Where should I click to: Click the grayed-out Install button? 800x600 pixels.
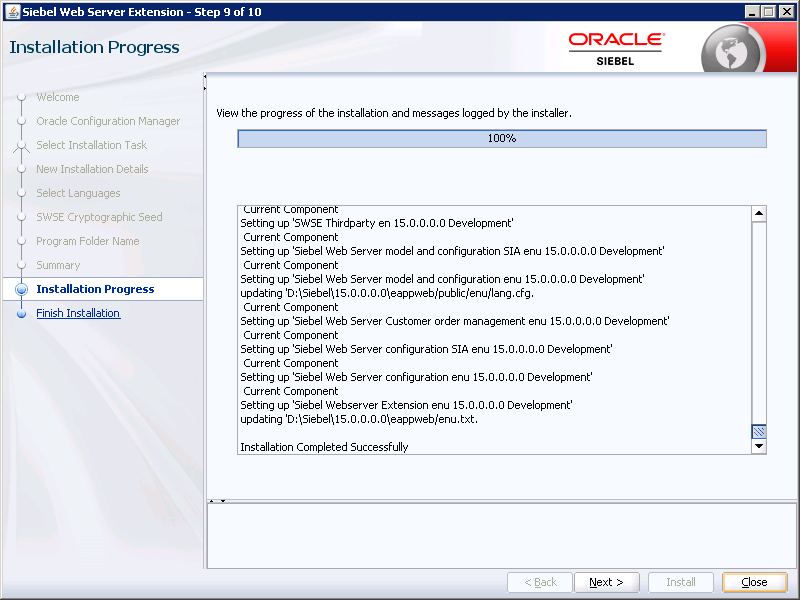(681, 582)
